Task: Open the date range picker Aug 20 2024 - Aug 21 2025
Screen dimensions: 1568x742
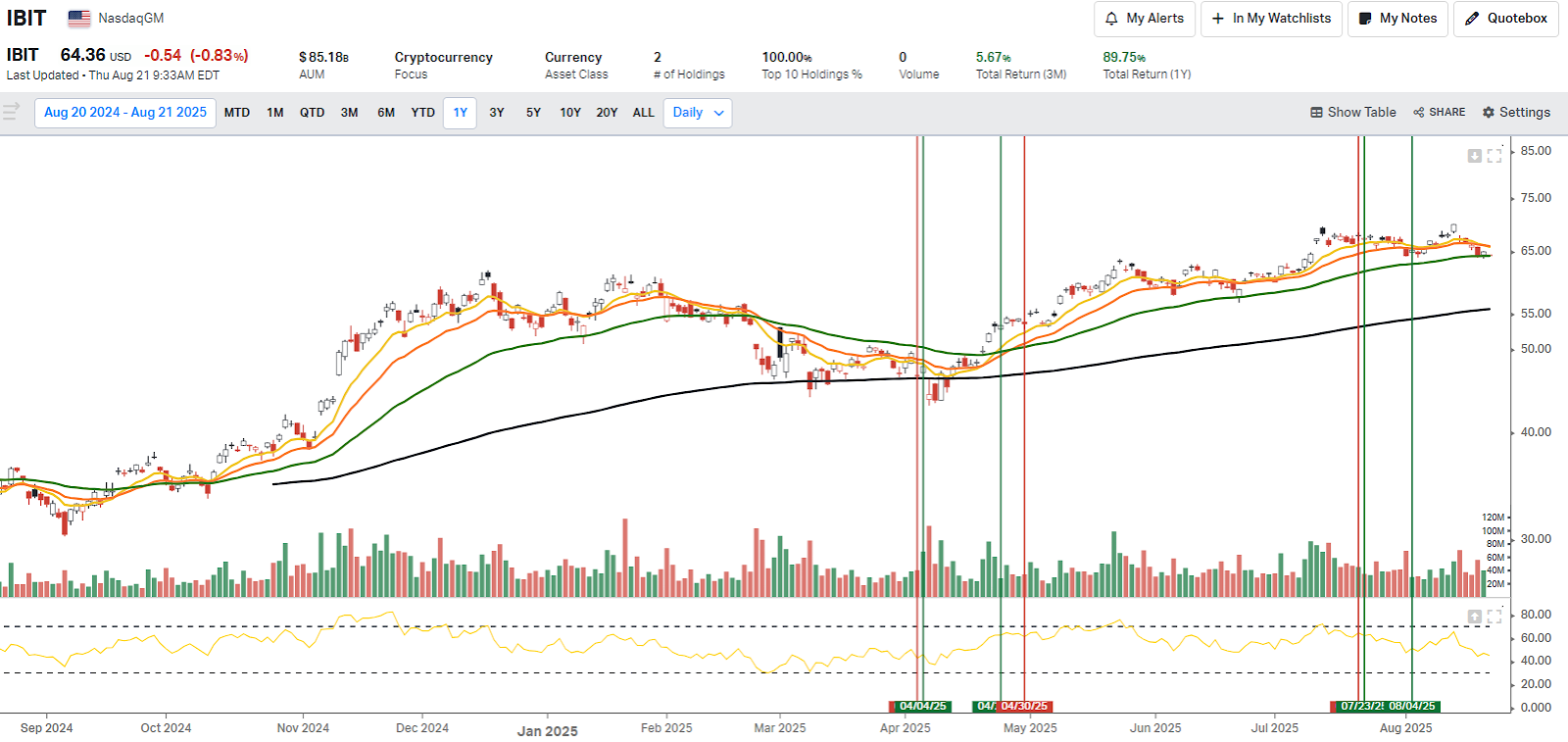Action: [125, 113]
